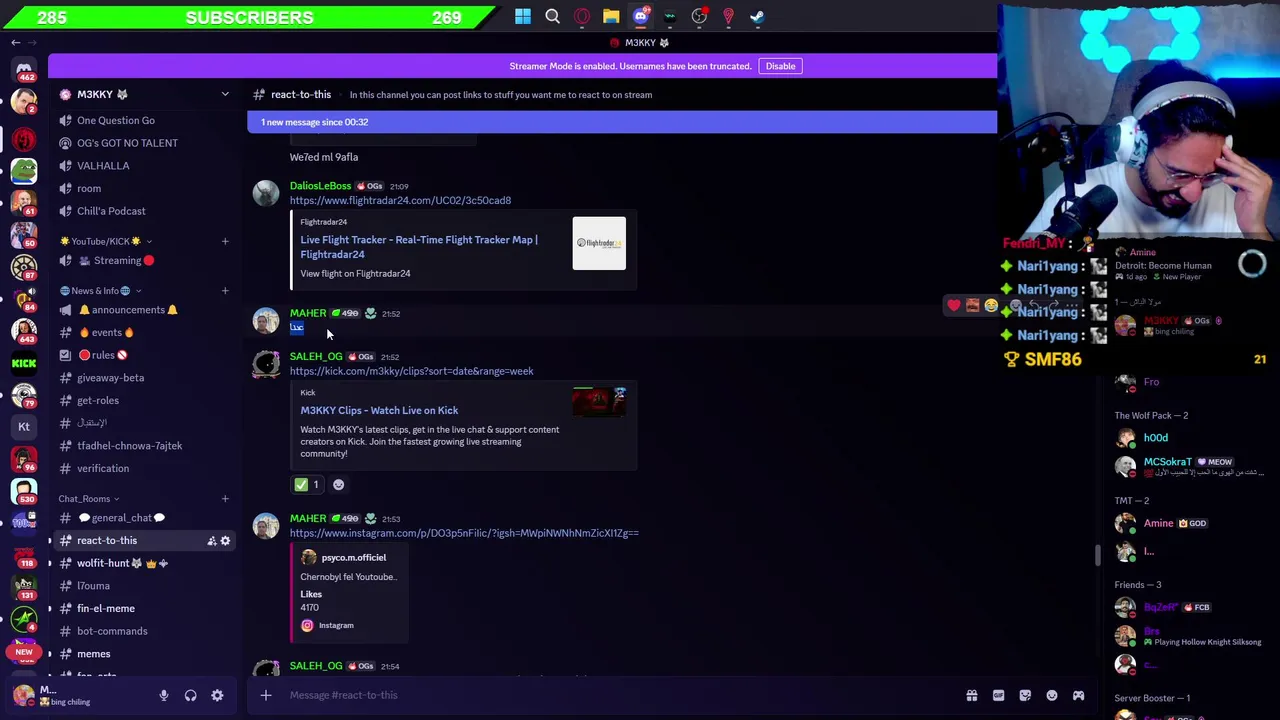Open the flightradar24.com link
The width and height of the screenshot is (1280, 720).
[400, 200]
